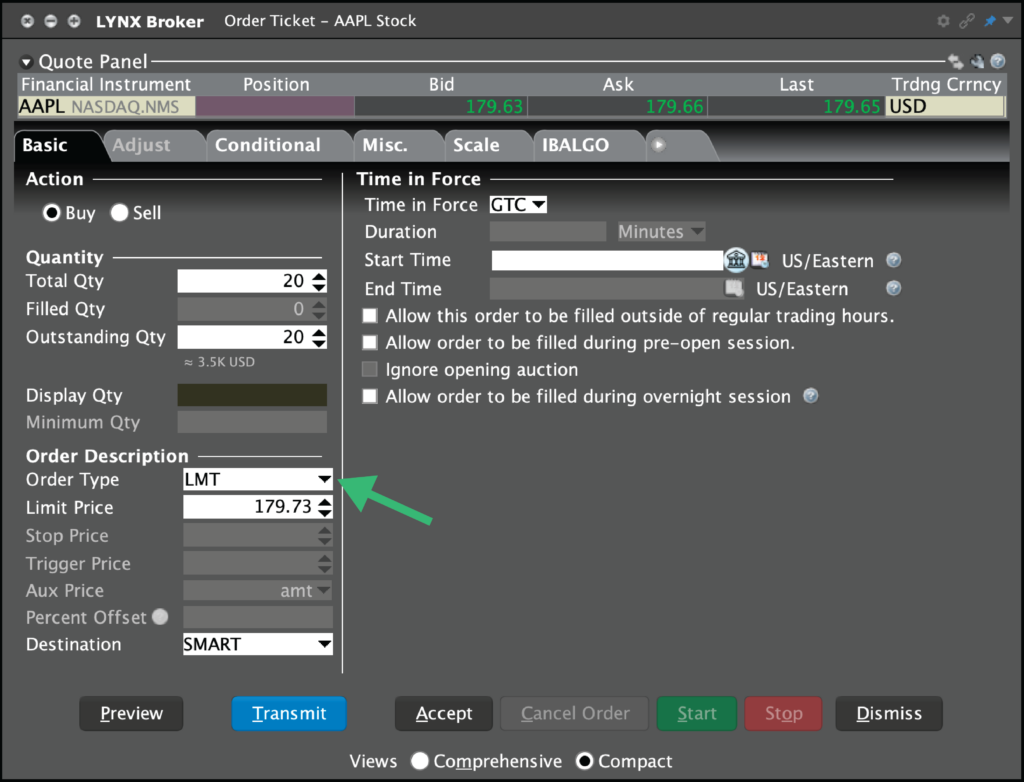This screenshot has height=782, width=1024.
Task: Open the End Time calendar picker icon
Action: [734, 288]
